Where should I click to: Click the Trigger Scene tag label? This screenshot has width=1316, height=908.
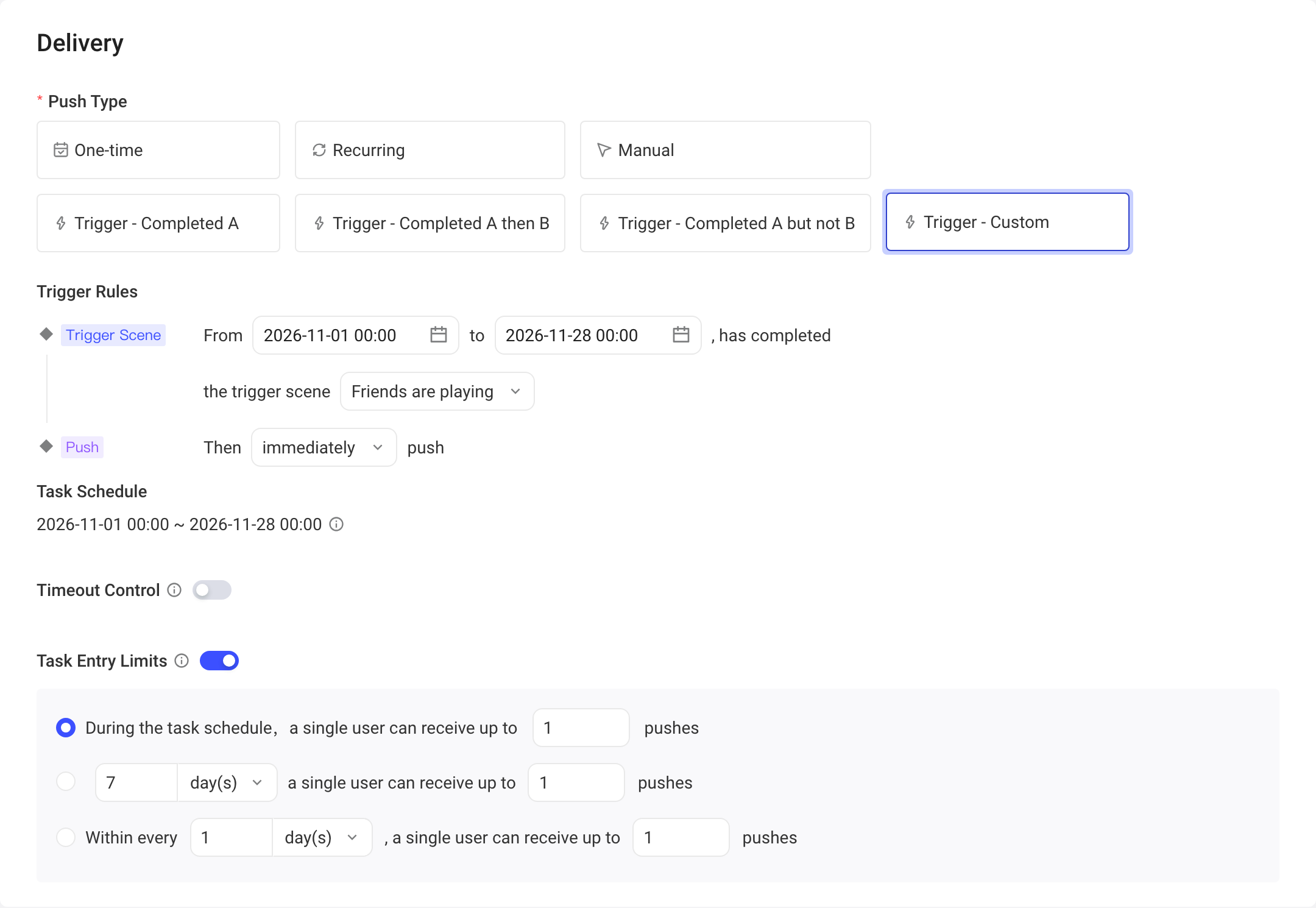click(x=113, y=335)
